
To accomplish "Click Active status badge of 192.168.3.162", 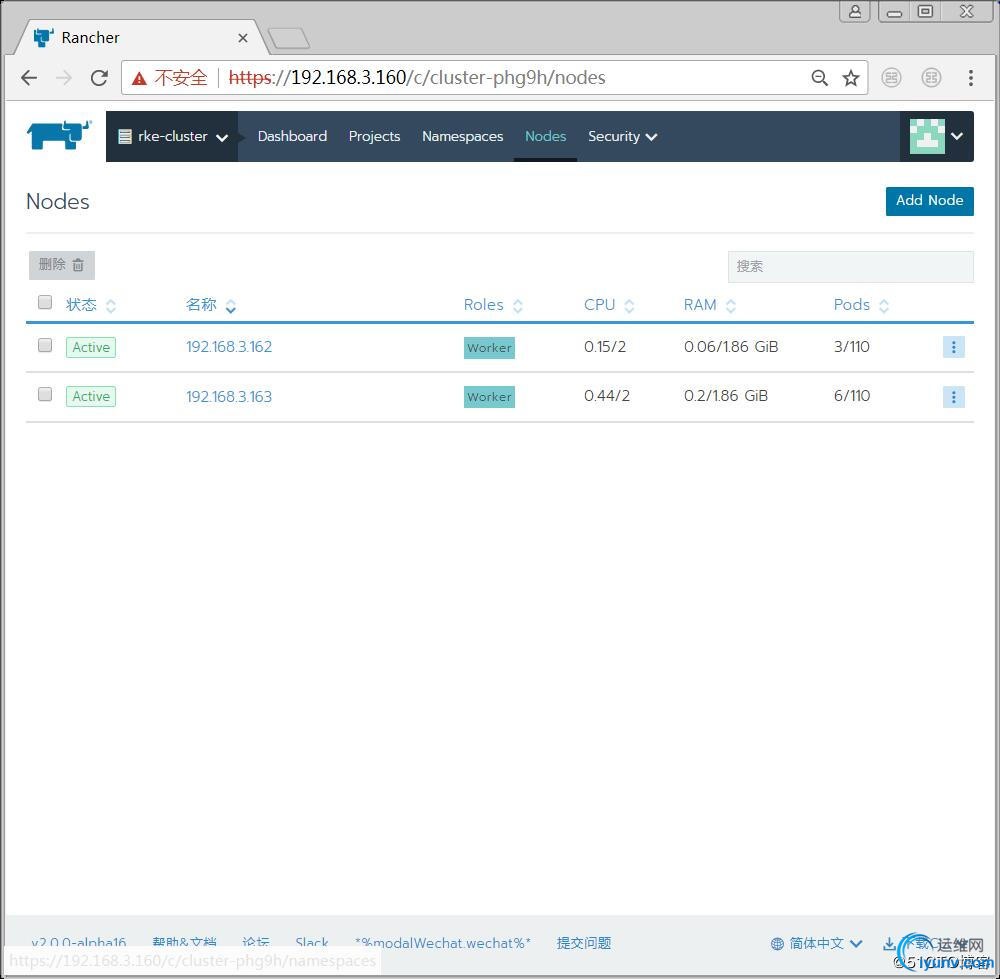I will [x=91, y=347].
